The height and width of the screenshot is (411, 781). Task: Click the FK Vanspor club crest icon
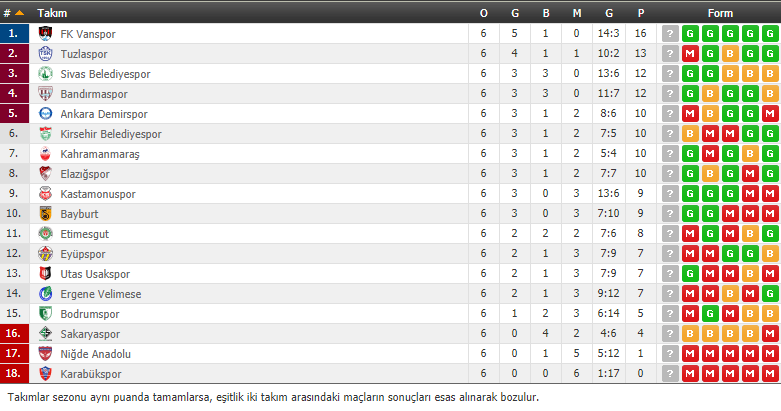point(45,33)
